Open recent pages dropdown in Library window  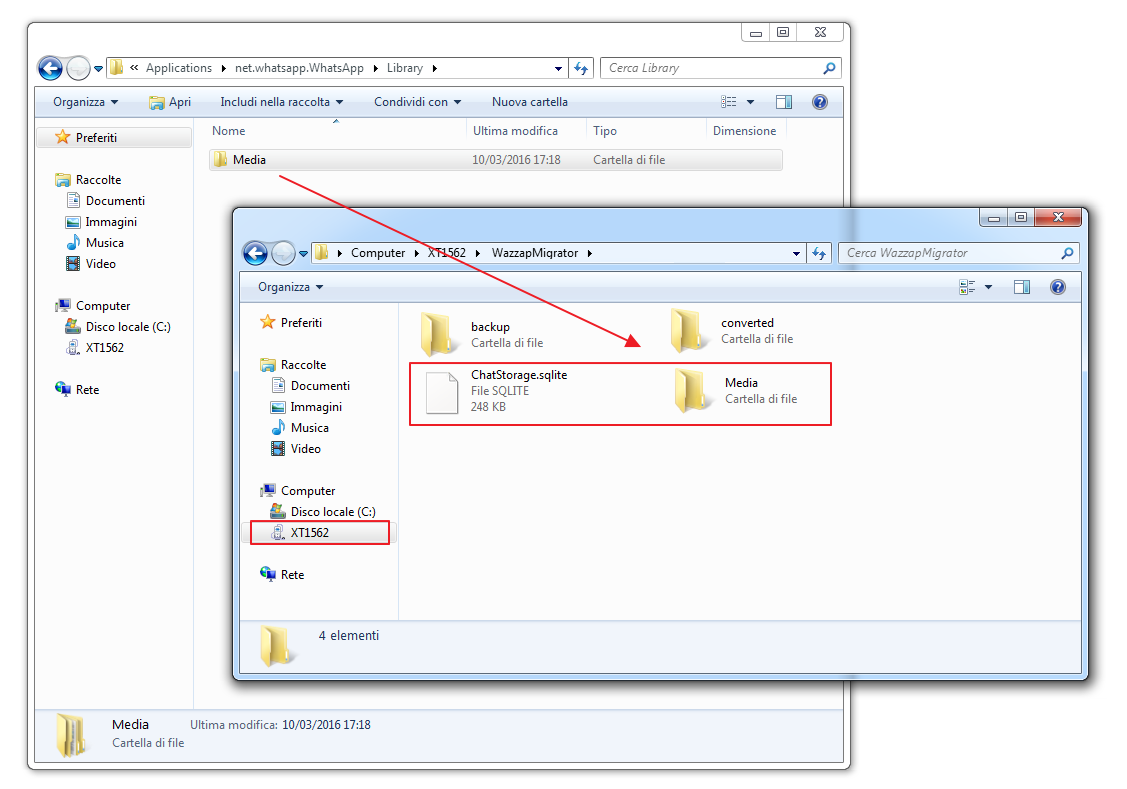[98, 69]
